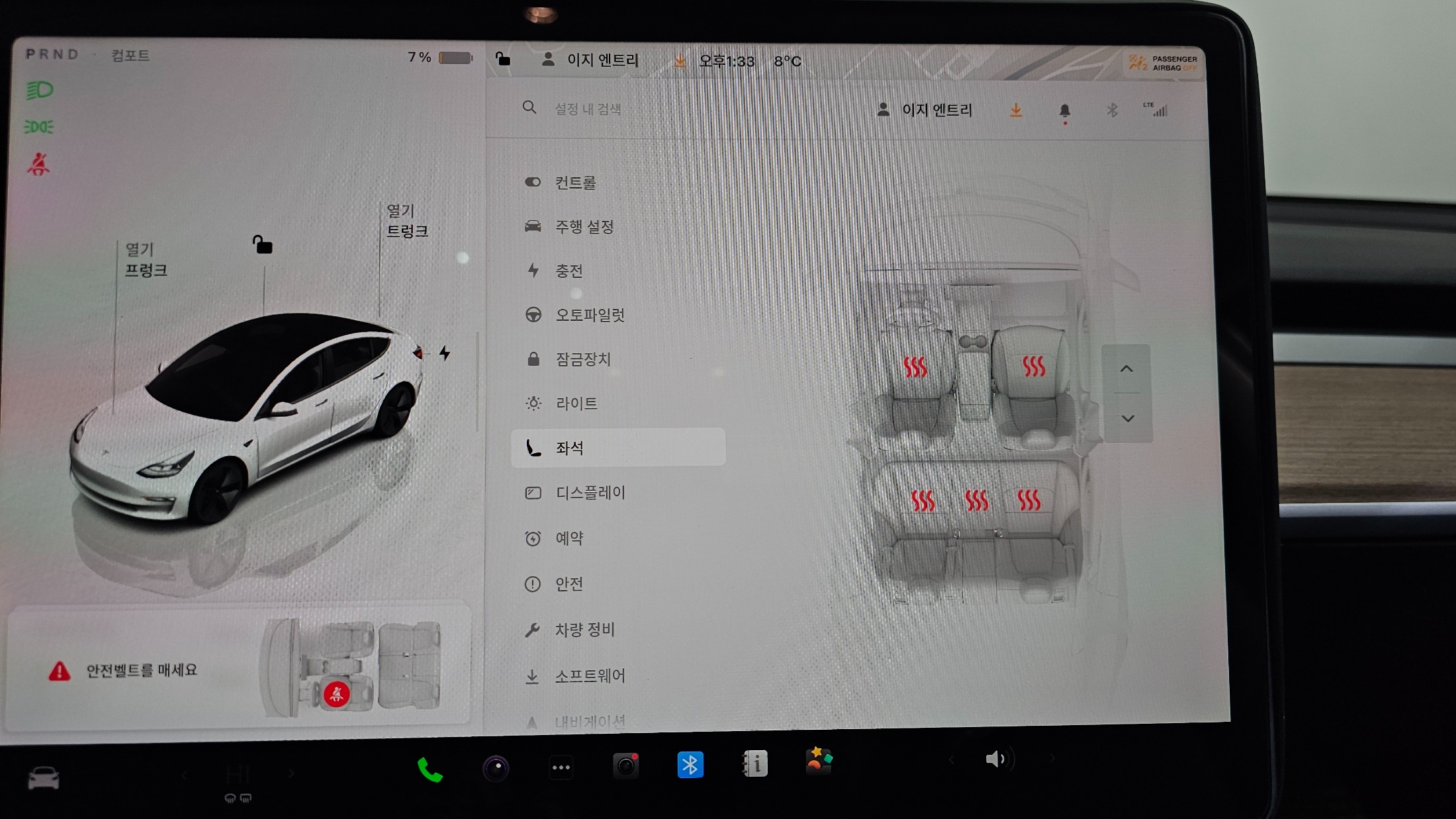
Task: Toggle the car lock icon above vehicle
Action: 262,245
